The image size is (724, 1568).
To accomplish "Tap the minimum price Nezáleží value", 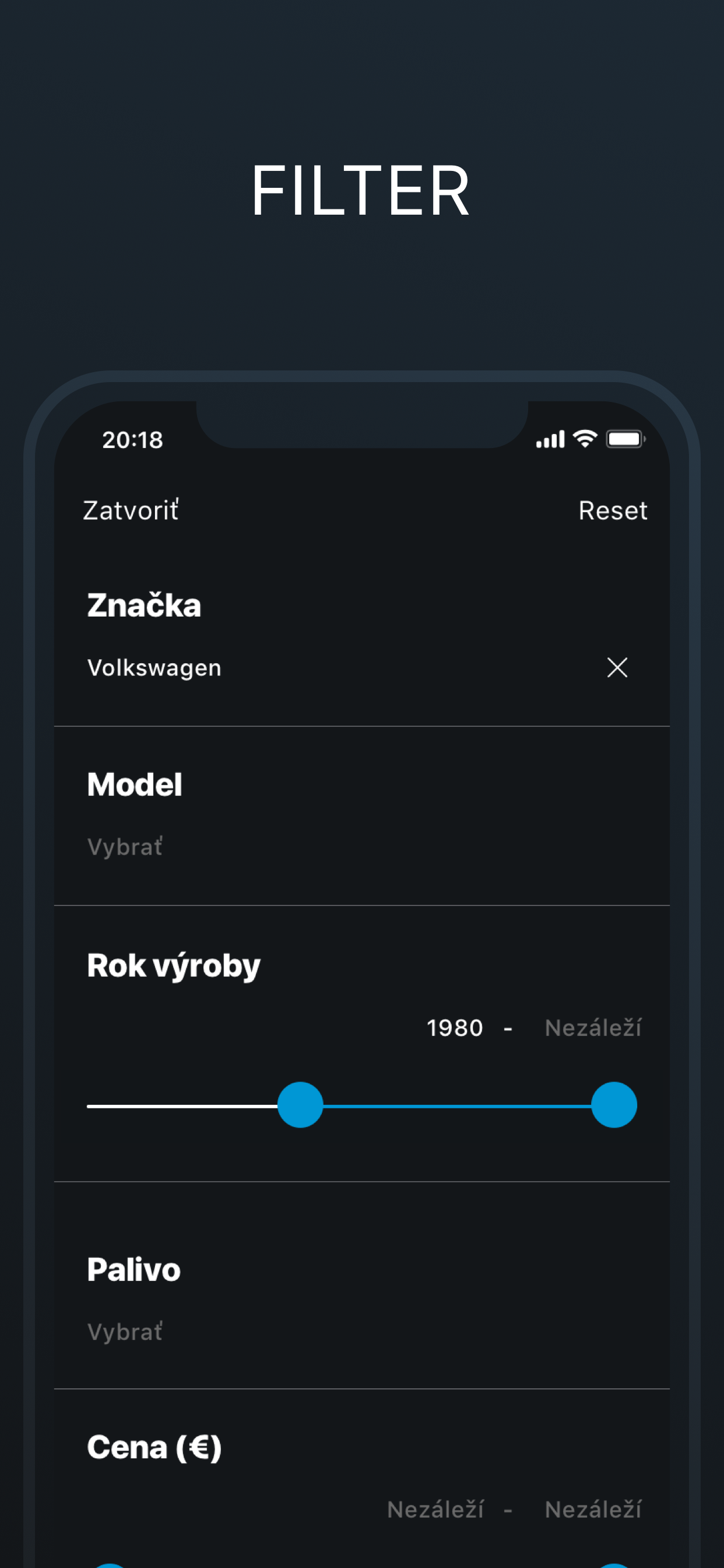I will pyautogui.click(x=435, y=1510).
